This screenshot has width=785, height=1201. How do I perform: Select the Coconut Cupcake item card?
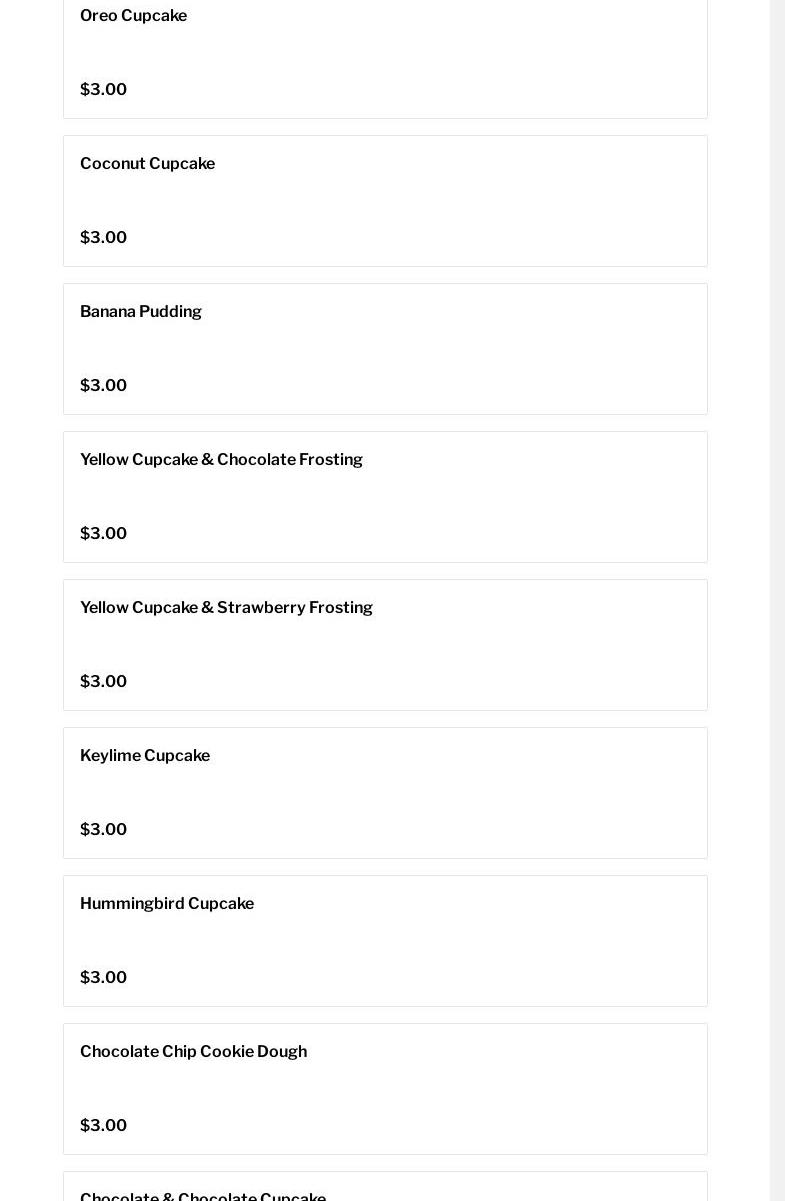(385, 201)
